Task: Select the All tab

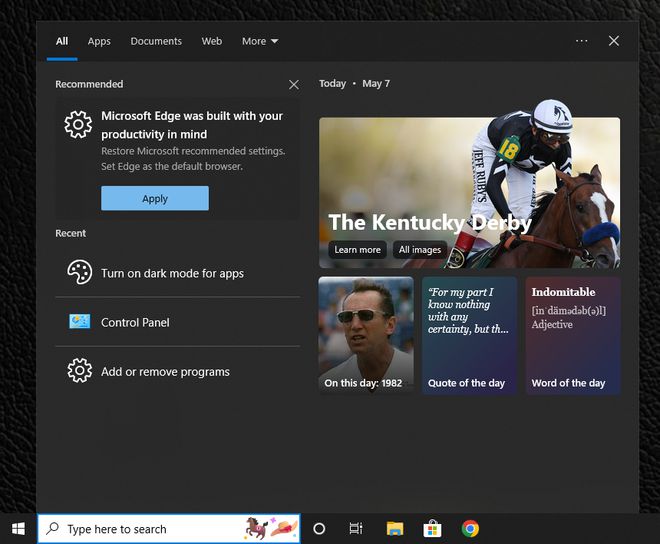Action: pyautogui.click(x=62, y=41)
